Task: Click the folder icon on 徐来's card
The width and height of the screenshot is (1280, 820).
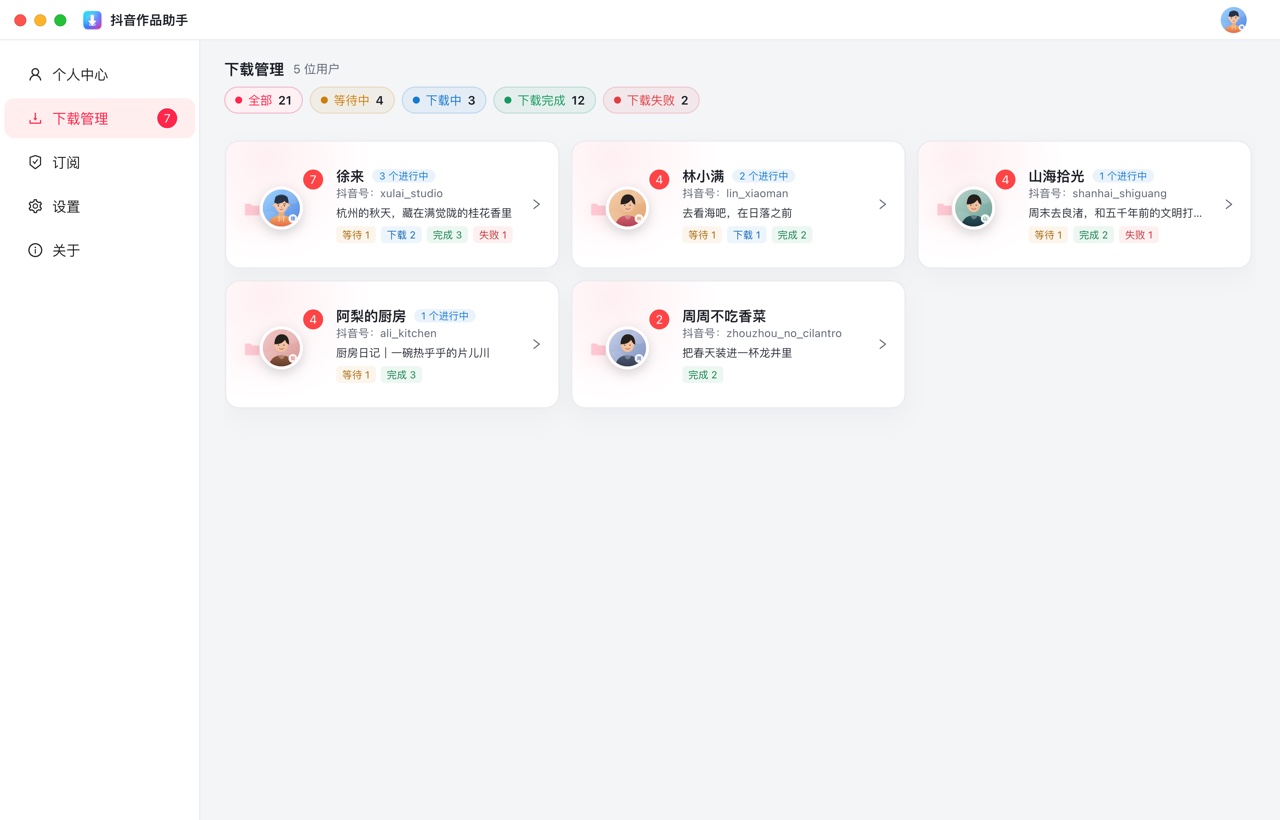Action: [251, 209]
